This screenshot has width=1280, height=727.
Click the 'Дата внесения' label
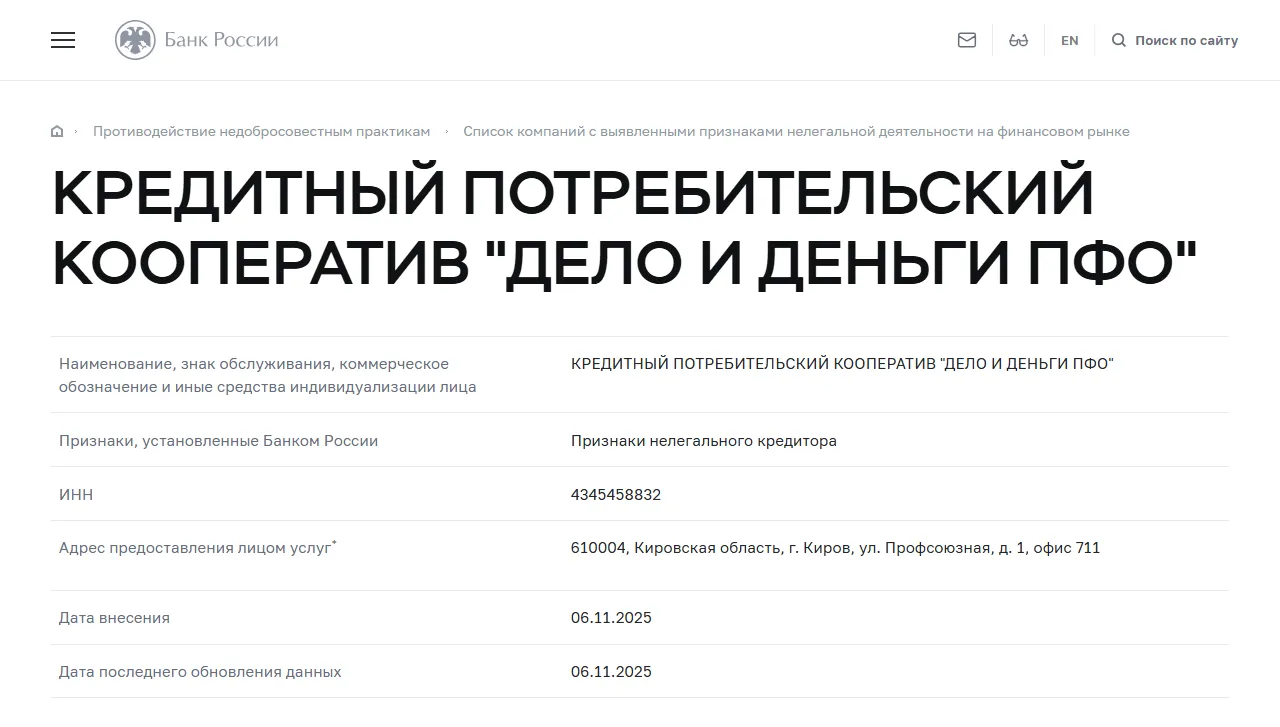click(x=114, y=618)
